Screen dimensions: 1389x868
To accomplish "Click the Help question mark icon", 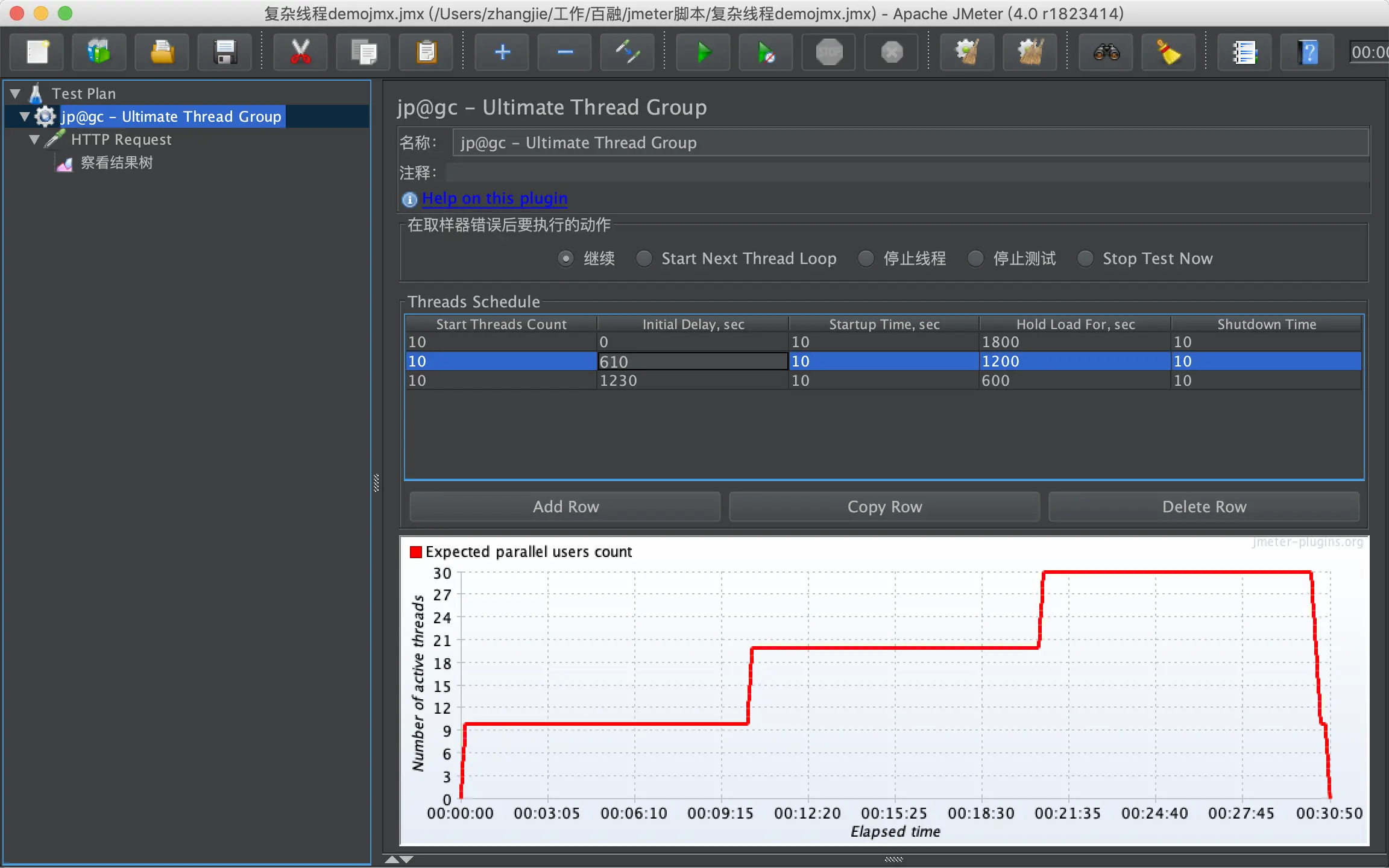I will click(1307, 52).
